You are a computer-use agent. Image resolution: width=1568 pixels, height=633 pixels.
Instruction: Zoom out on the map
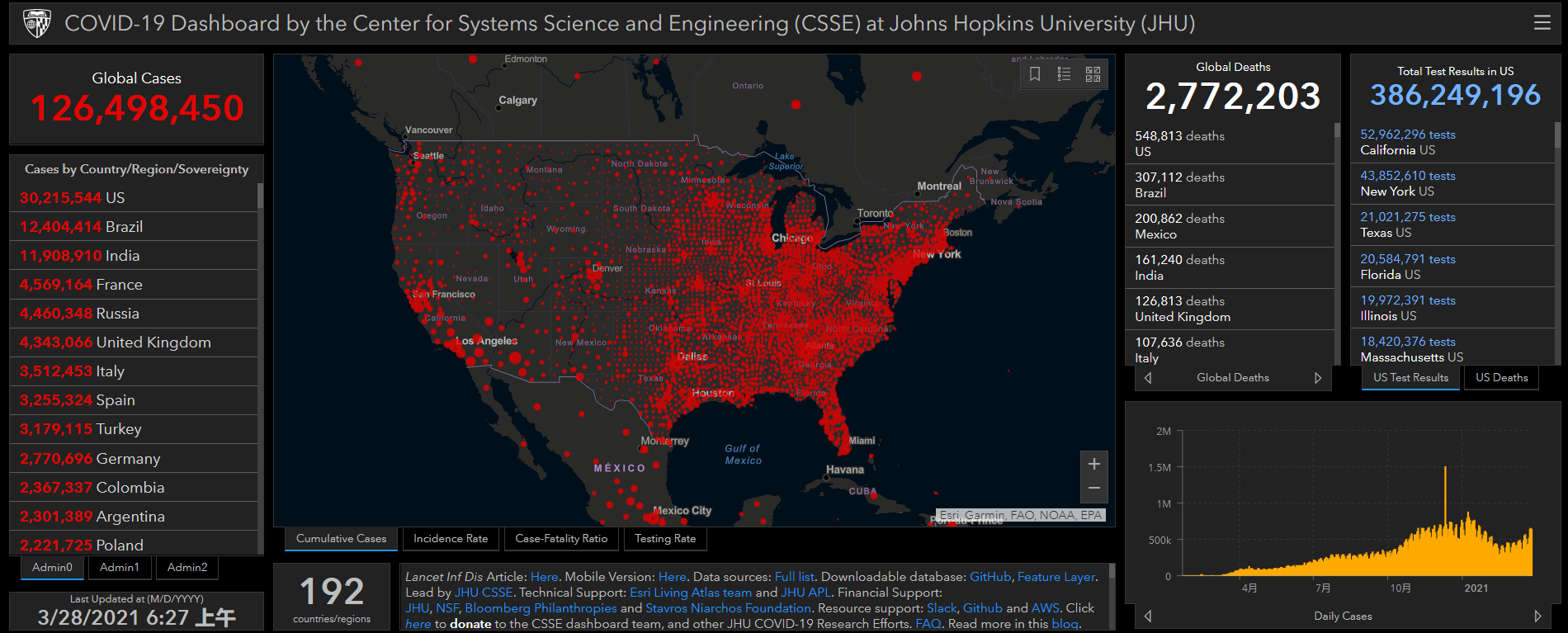tap(1093, 489)
